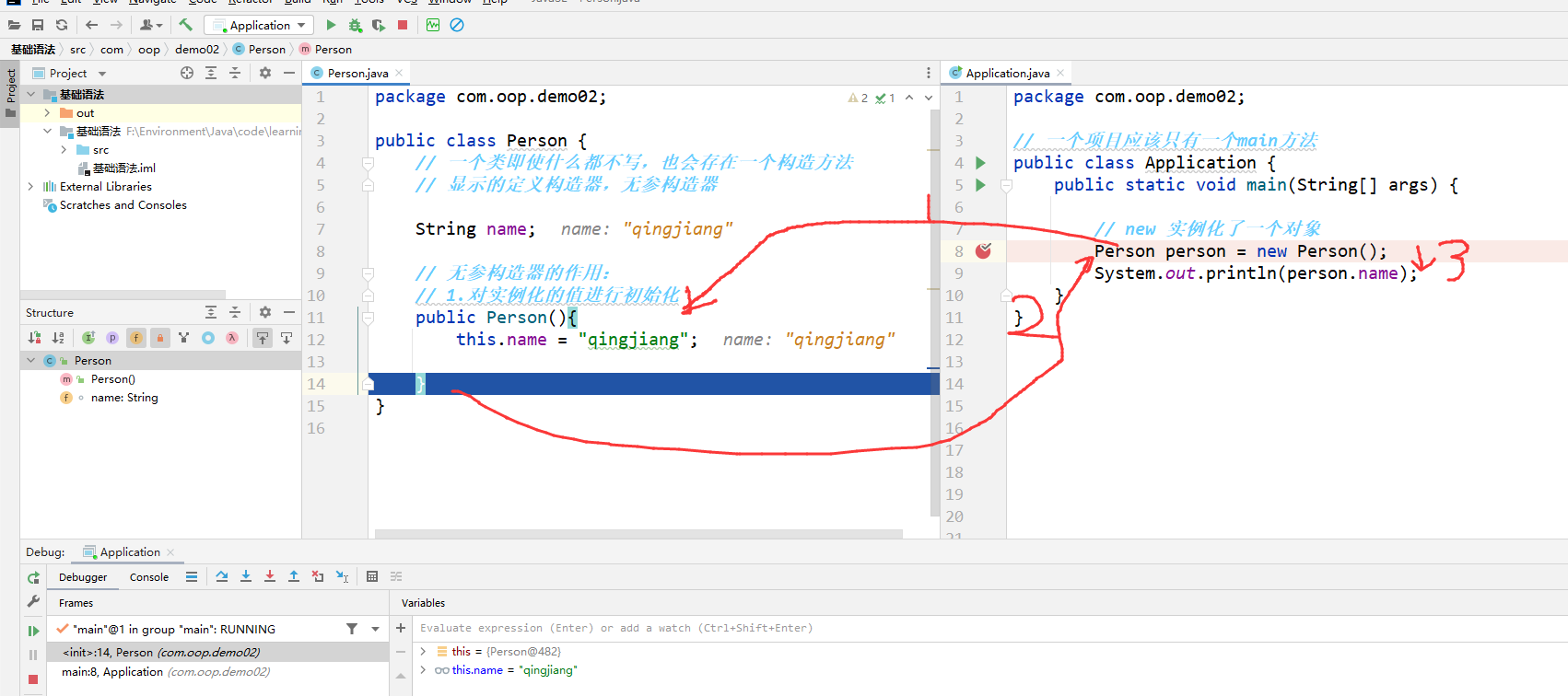Toggle Show non-public lock filter in Structure

(x=160, y=338)
